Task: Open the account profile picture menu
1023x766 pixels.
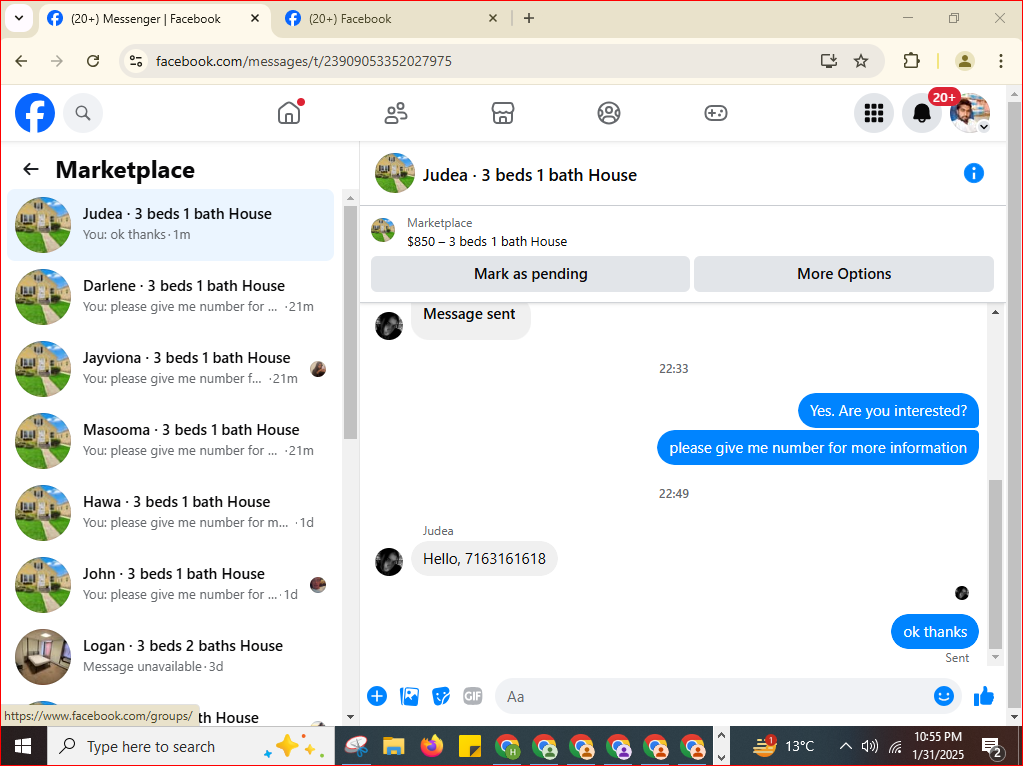Action: click(970, 113)
